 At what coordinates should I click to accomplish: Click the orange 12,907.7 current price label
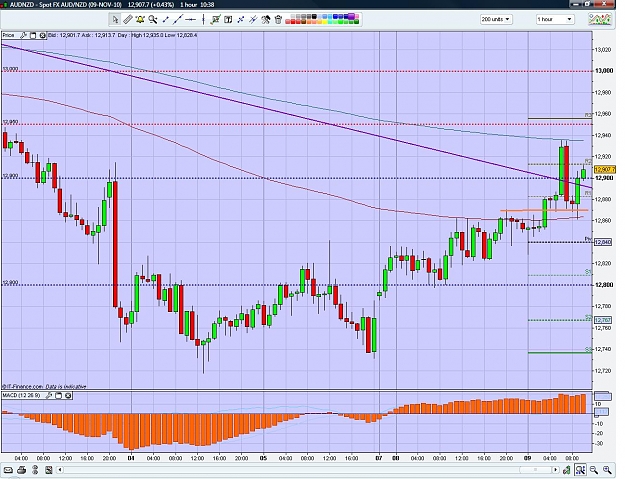pos(605,170)
